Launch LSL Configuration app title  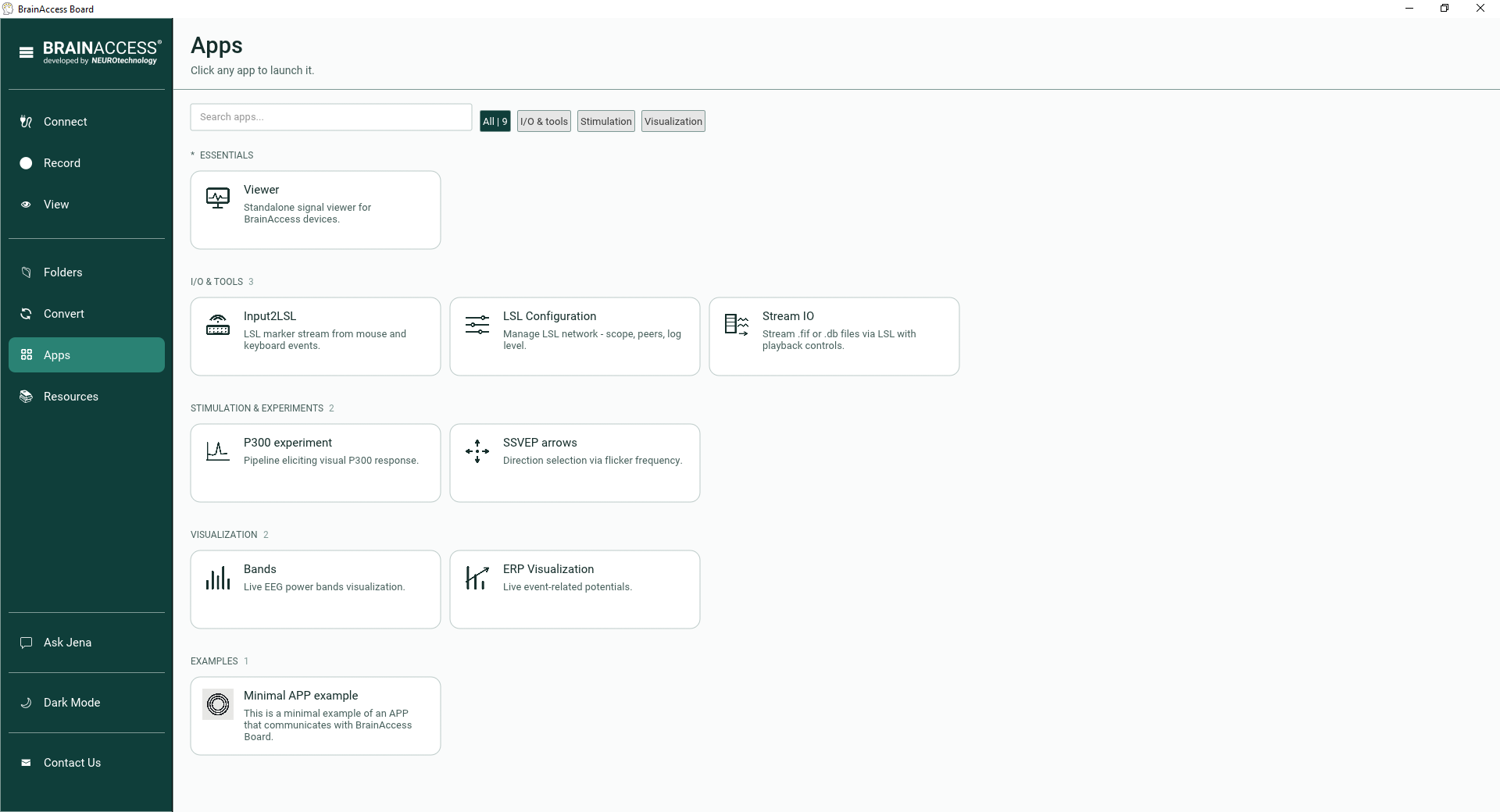(x=549, y=316)
